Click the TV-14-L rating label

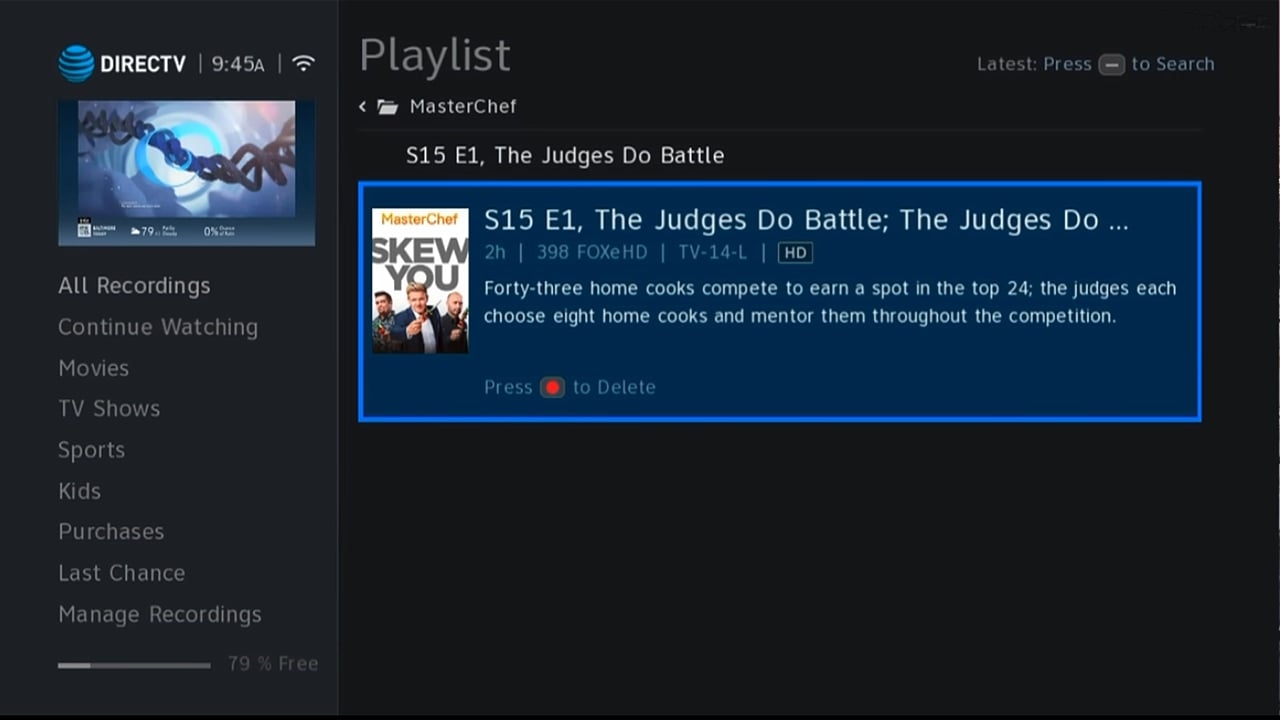click(x=713, y=253)
